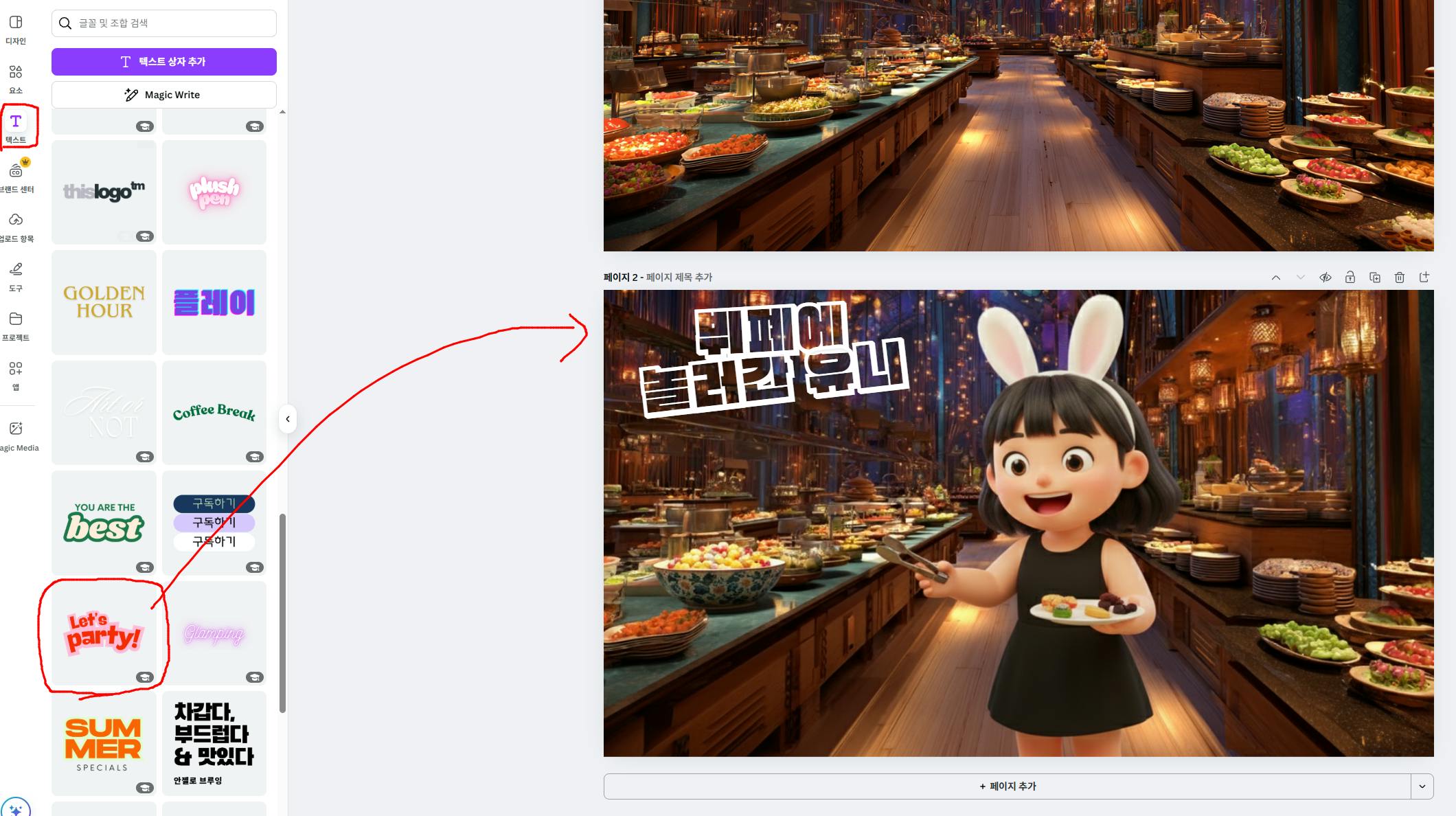
Task: Click the + 페이지 추가 button
Action: pos(1008,786)
